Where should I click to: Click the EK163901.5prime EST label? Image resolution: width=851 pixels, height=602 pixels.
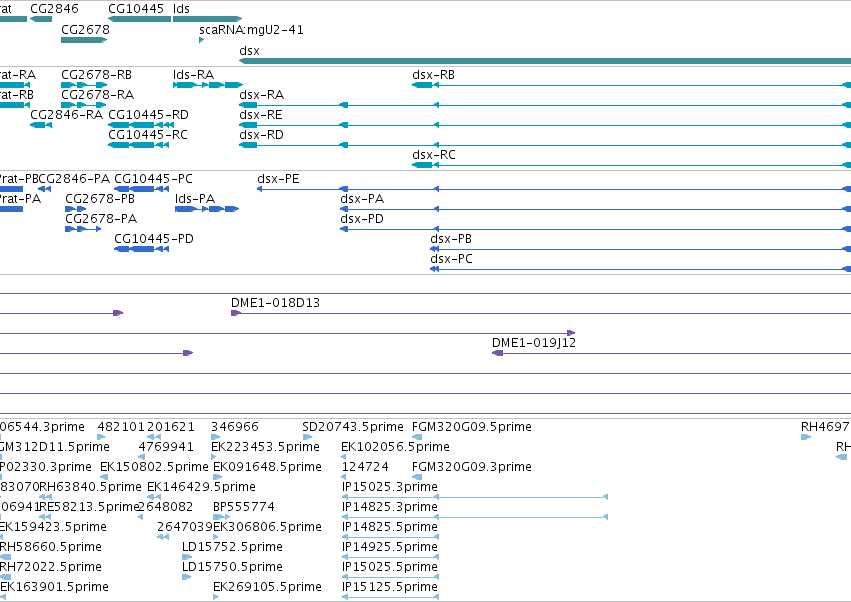tap(54, 587)
